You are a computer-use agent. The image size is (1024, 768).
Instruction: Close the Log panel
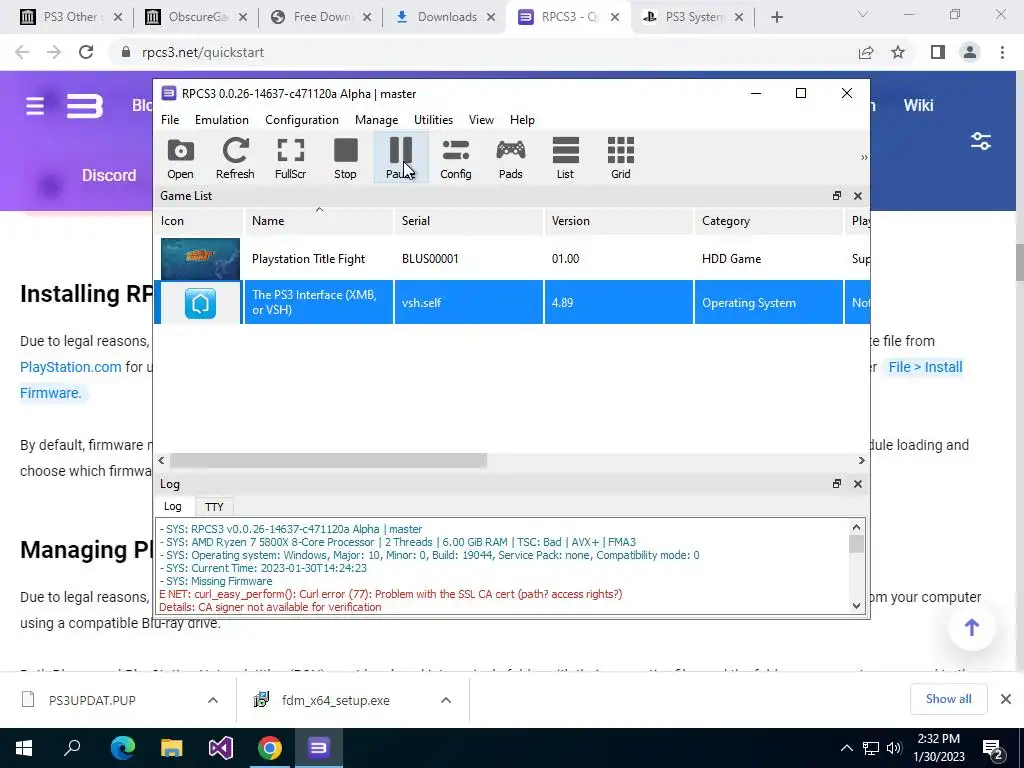point(857,484)
